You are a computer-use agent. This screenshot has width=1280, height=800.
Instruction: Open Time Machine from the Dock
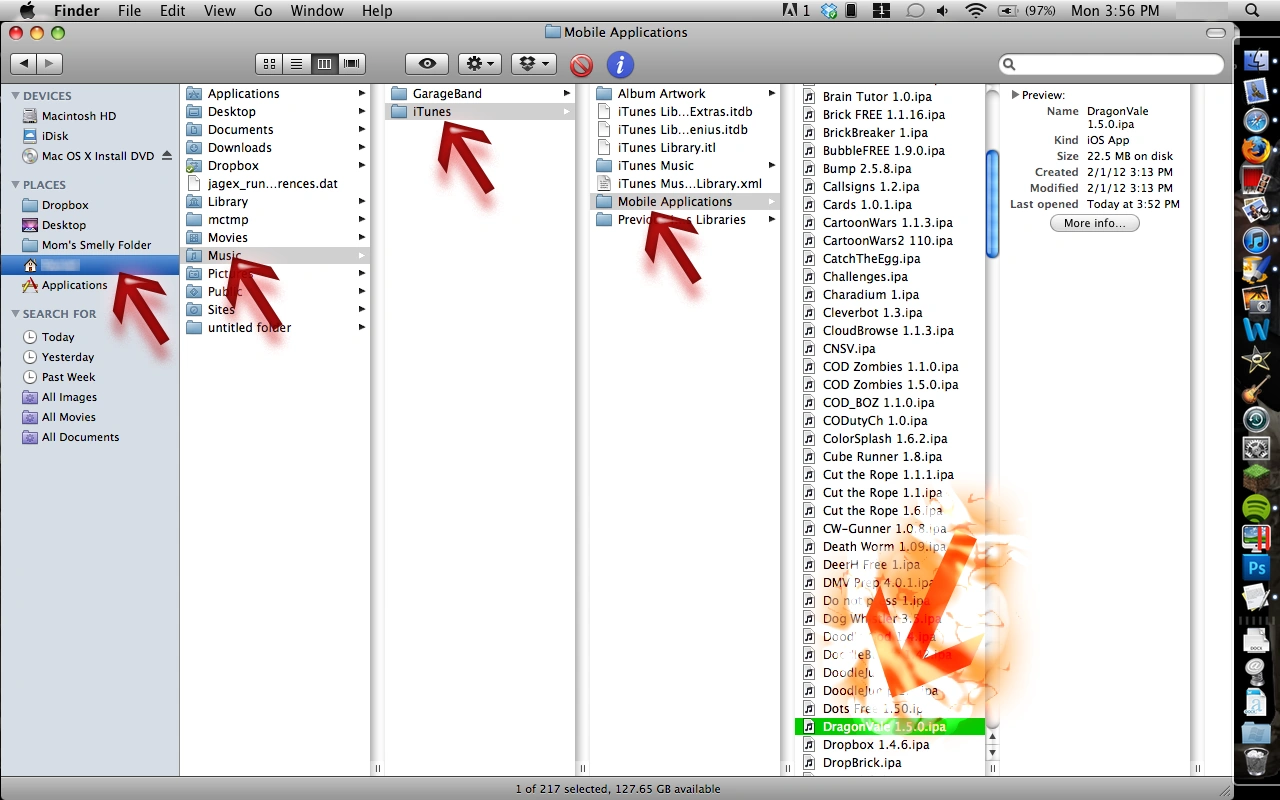pyautogui.click(x=1256, y=418)
